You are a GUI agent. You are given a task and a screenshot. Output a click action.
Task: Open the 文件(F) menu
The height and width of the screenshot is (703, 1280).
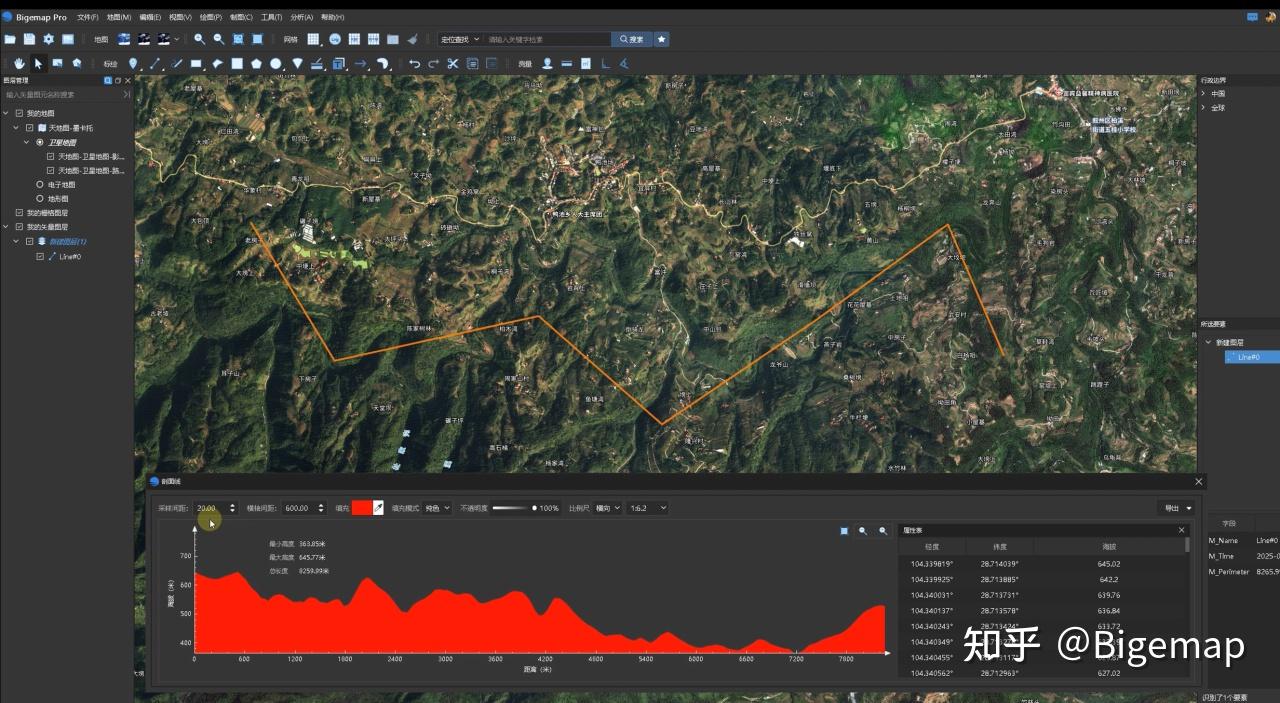click(x=88, y=17)
